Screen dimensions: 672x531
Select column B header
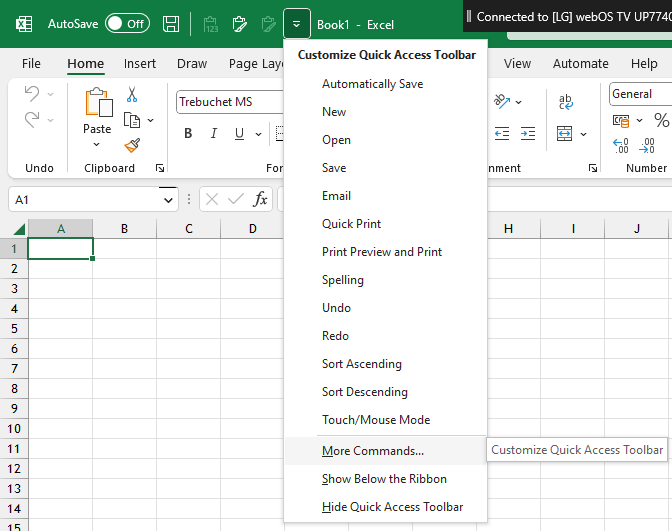coord(124,229)
